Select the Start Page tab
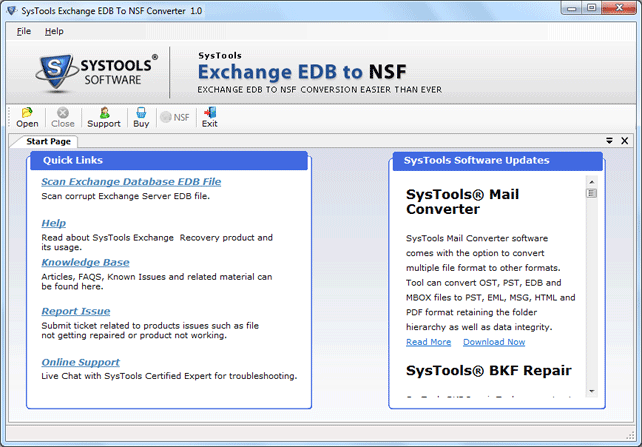The height and width of the screenshot is (447, 642). 48,142
